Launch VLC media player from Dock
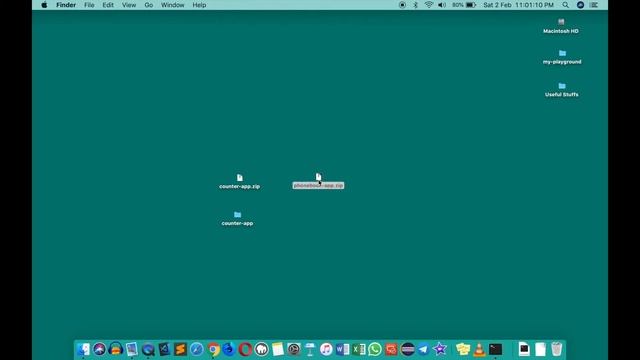 click(x=479, y=349)
